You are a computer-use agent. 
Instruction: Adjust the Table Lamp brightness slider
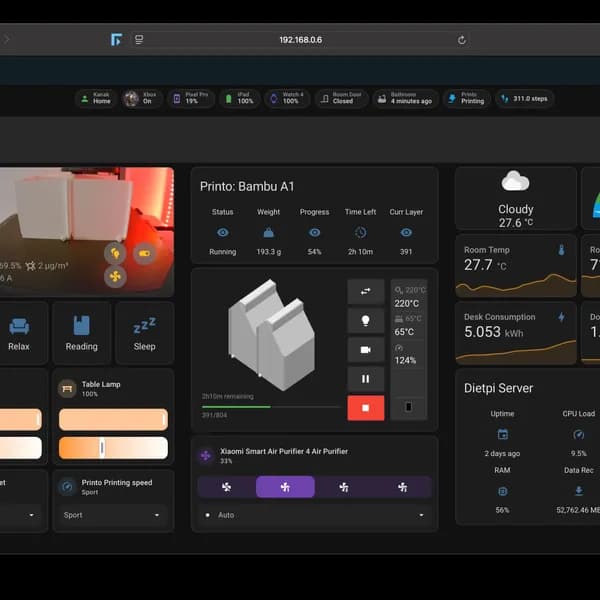pos(113,419)
